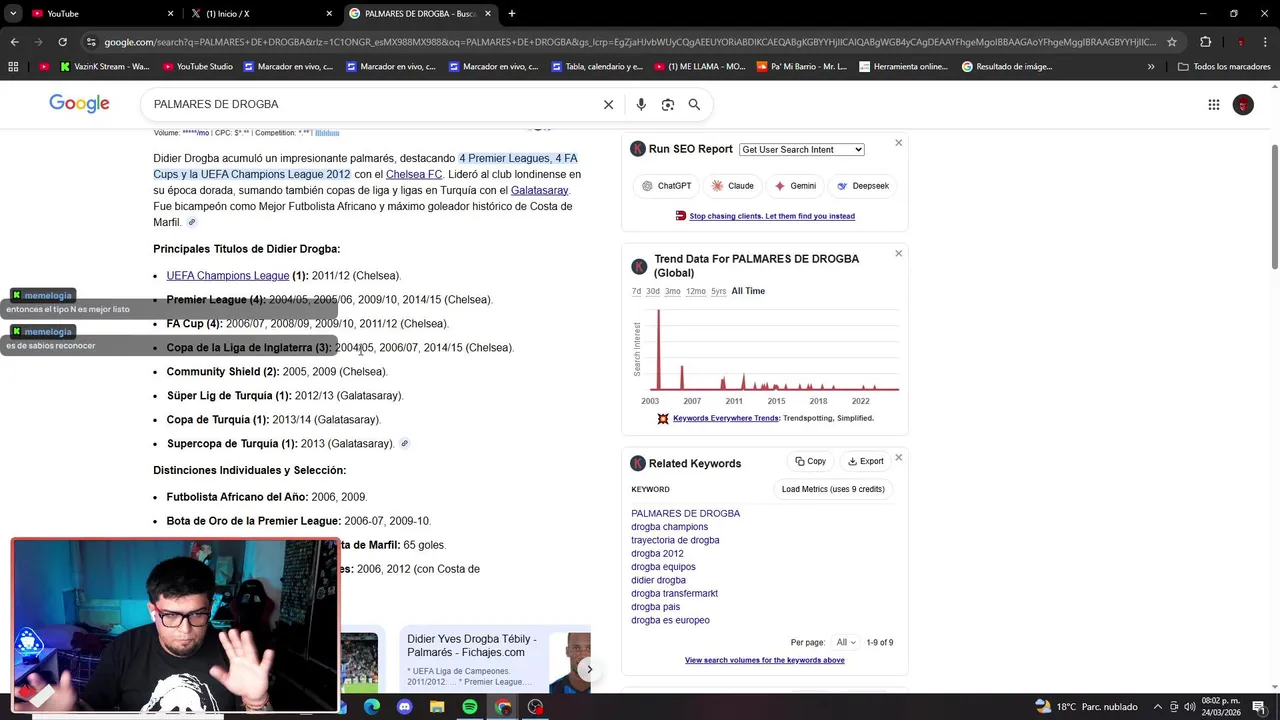Bookmark this page with the star icon
The image size is (1280, 720).
point(1172,42)
